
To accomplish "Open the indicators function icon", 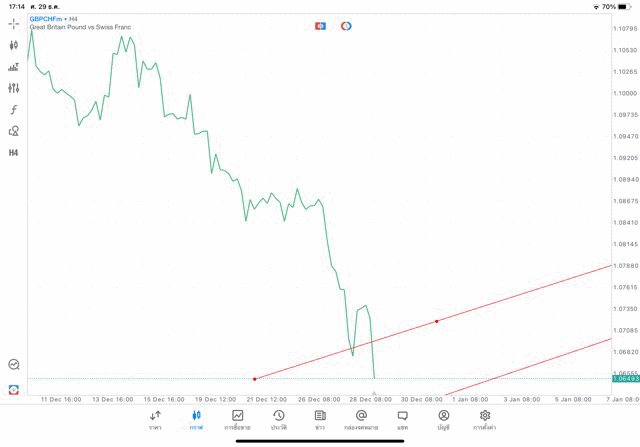I will (13, 110).
